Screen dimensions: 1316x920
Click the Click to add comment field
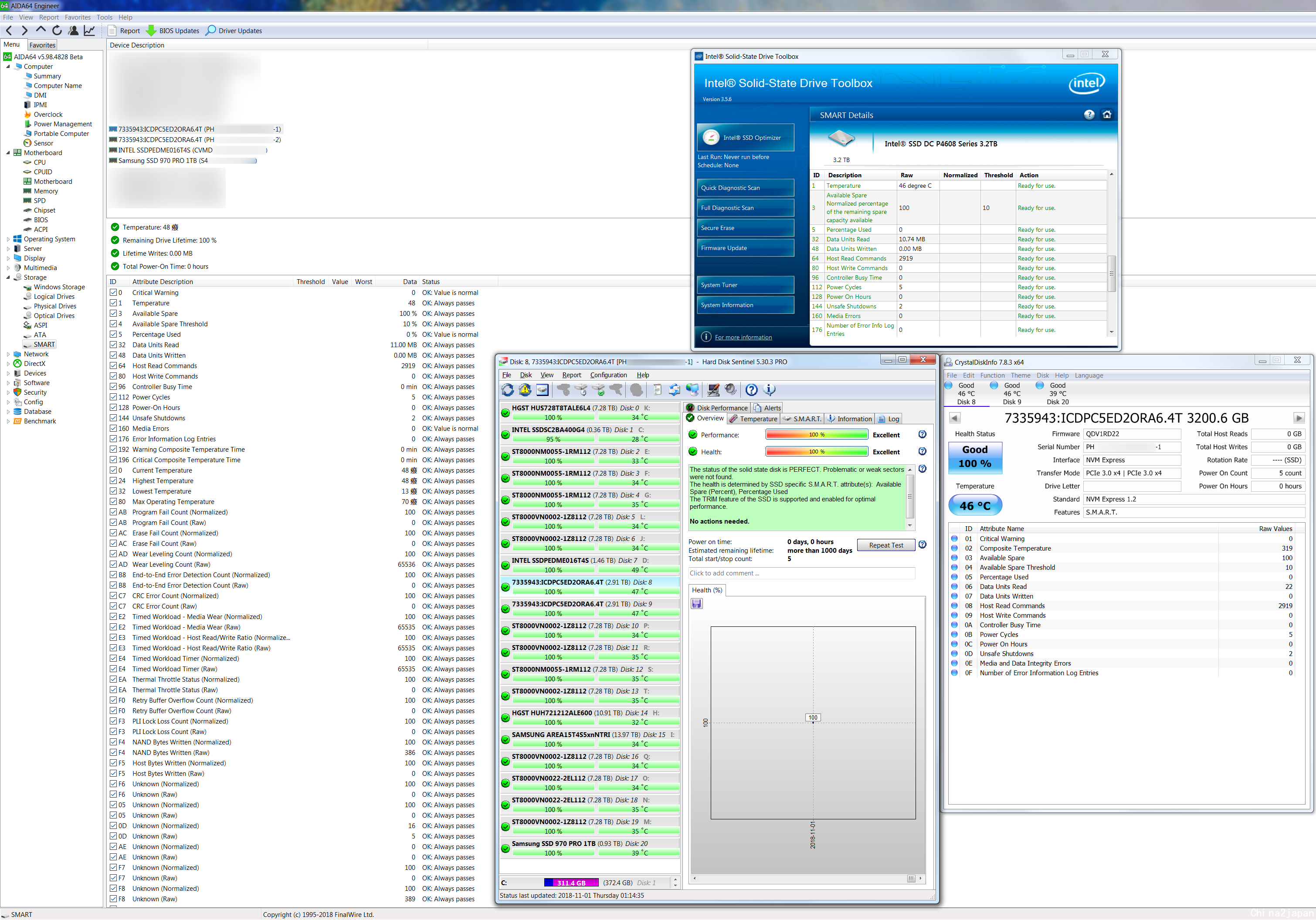pyautogui.click(x=801, y=573)
